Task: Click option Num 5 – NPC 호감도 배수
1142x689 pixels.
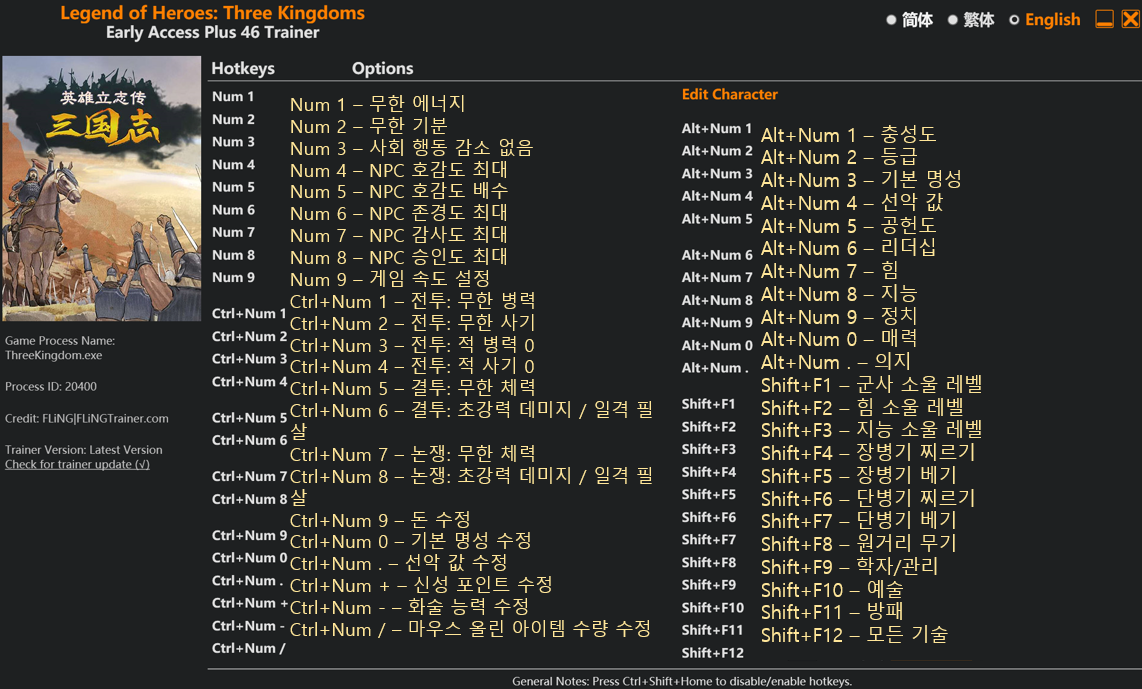Action: tap(398, 192)
